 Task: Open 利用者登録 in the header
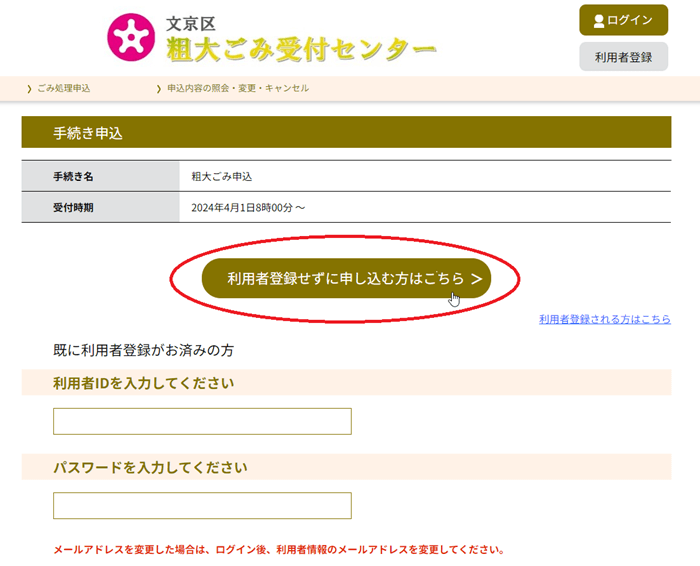pos(623,57)
